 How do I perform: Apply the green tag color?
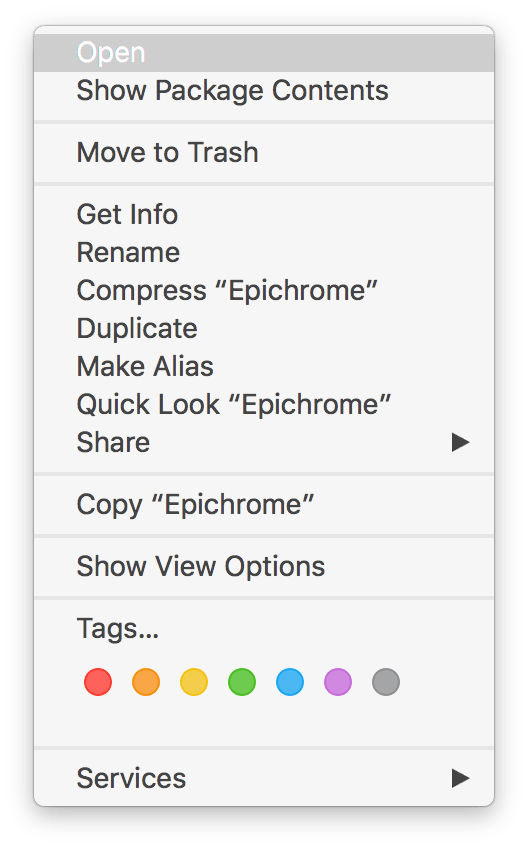click(242, 681)
